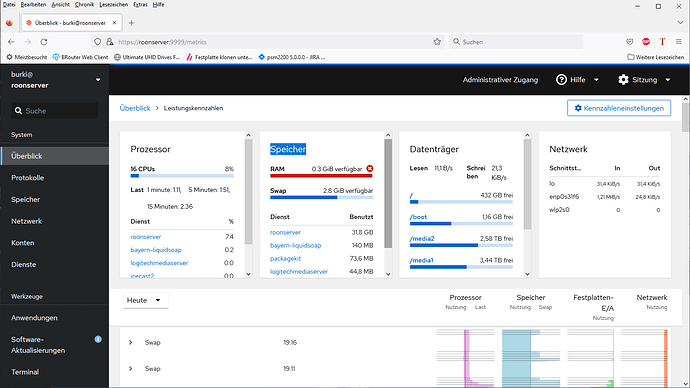690x388 pixels.
Task: Open /boot mount link
Action: (x=418, y=217)
